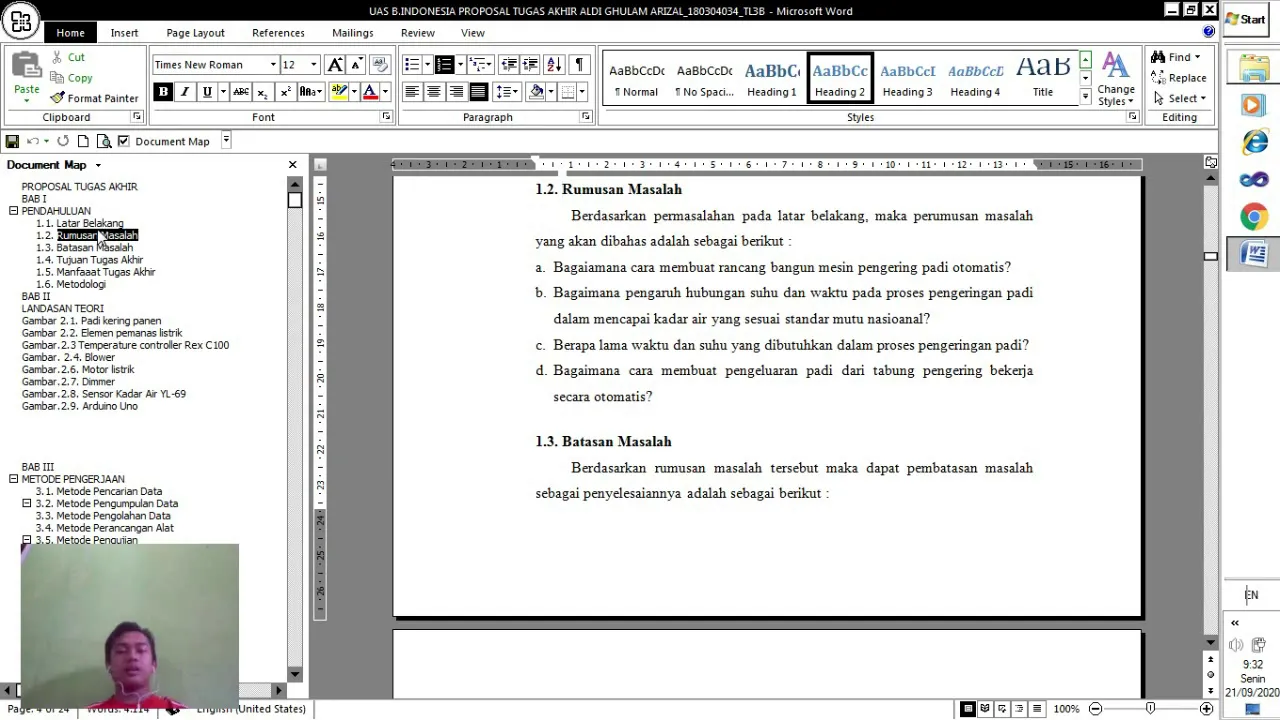Click the Shrink Font icon

pos(356,65)
